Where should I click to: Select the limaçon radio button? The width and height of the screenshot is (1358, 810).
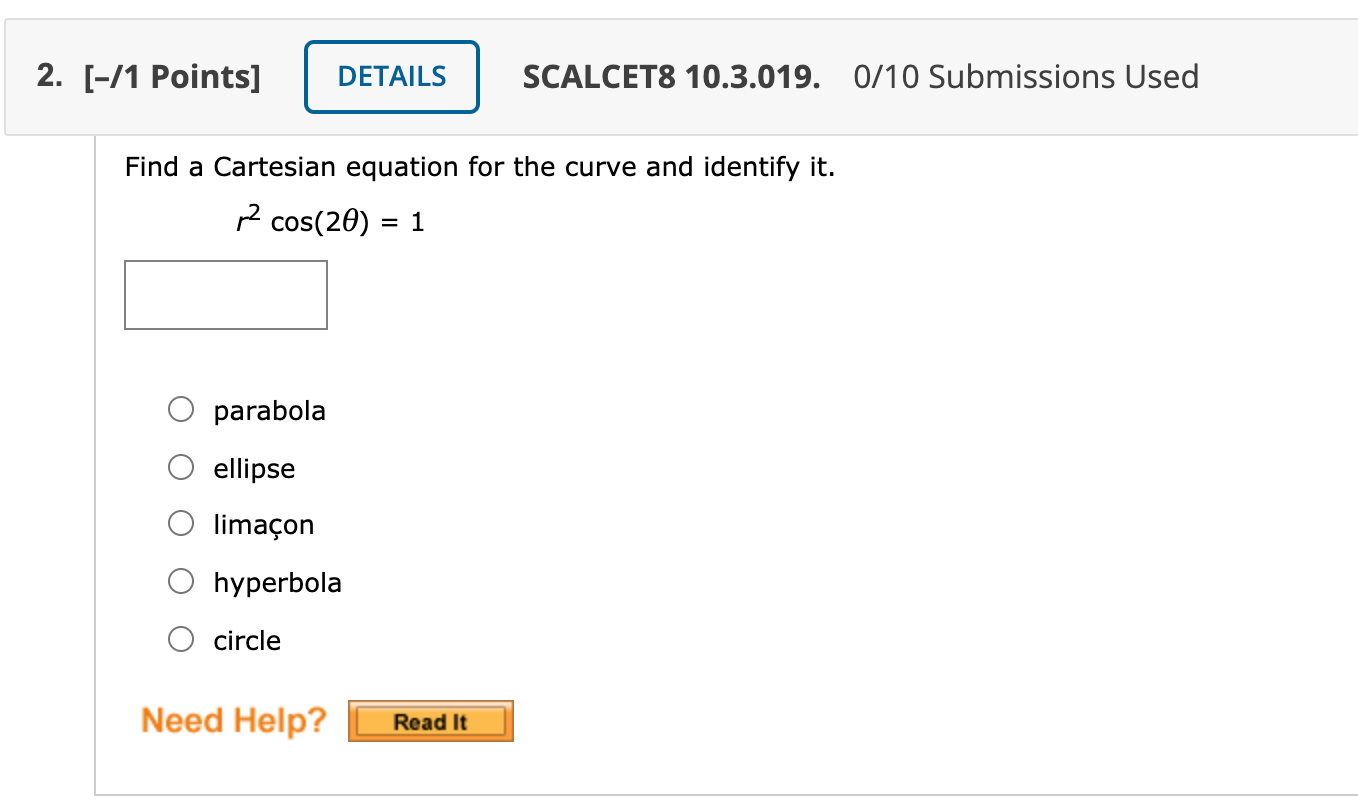[181, 523]
